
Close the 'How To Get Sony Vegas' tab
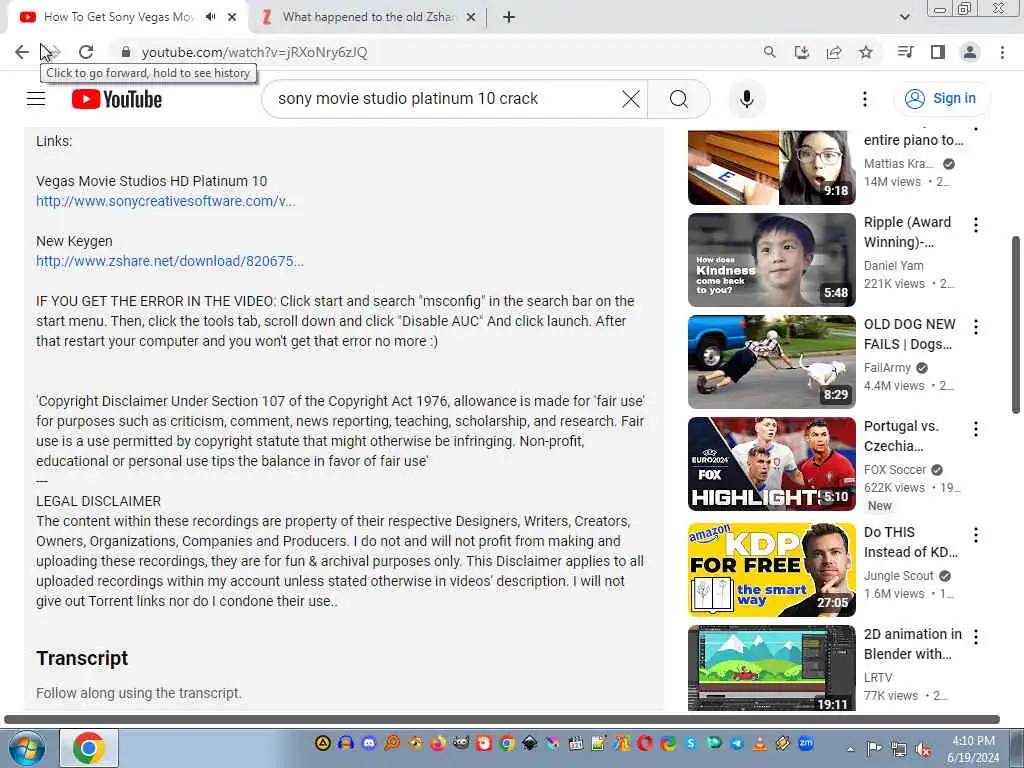click(232, 17)
